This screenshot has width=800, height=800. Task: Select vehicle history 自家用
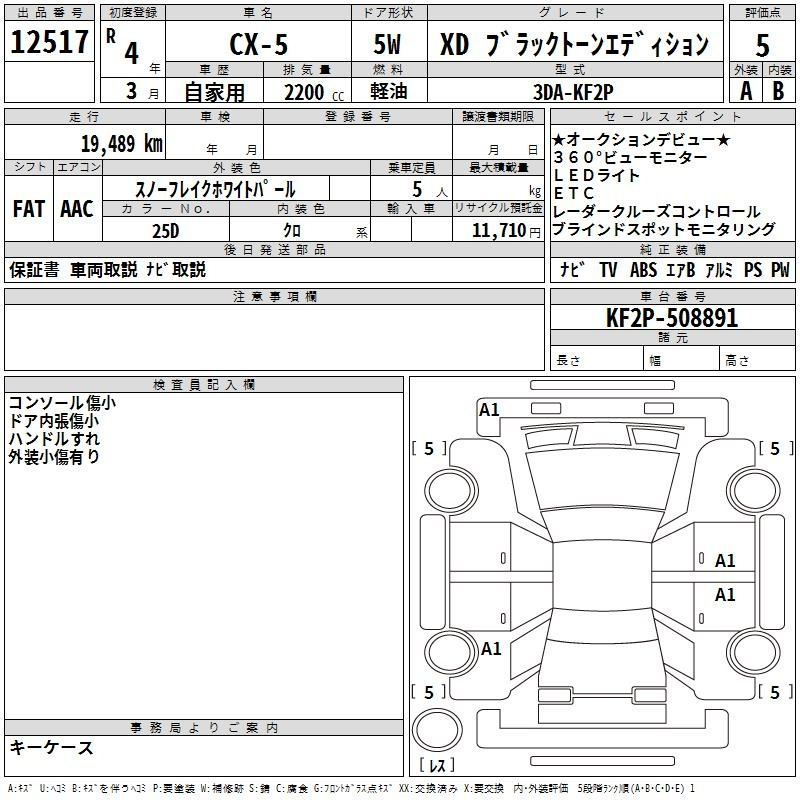[x=214, y=92]
